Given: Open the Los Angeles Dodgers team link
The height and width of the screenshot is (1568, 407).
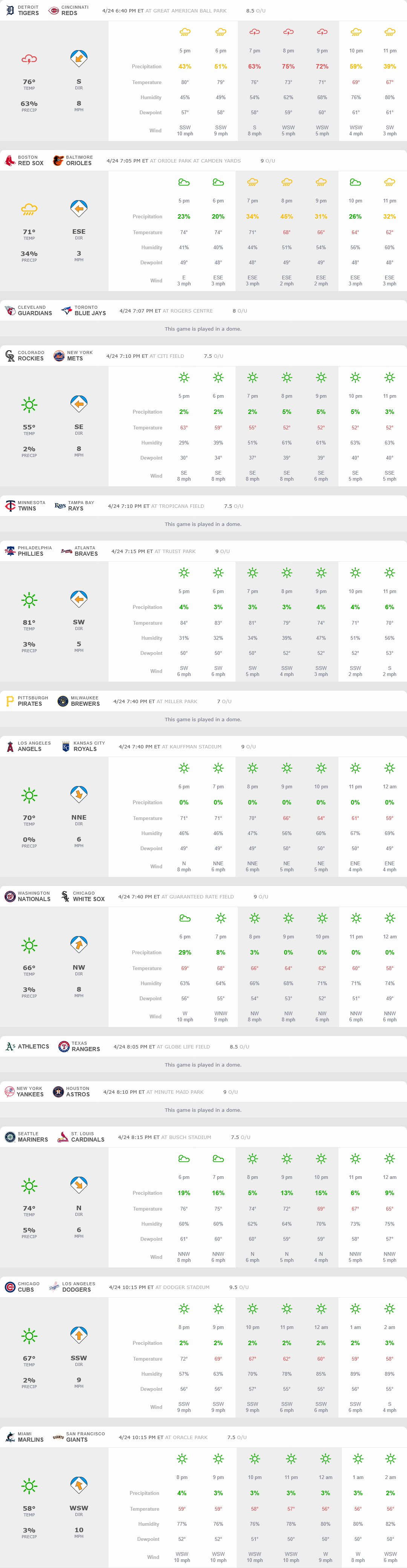Looking at the screenshot, I should pyautogui.click(x=76, y=1287).
